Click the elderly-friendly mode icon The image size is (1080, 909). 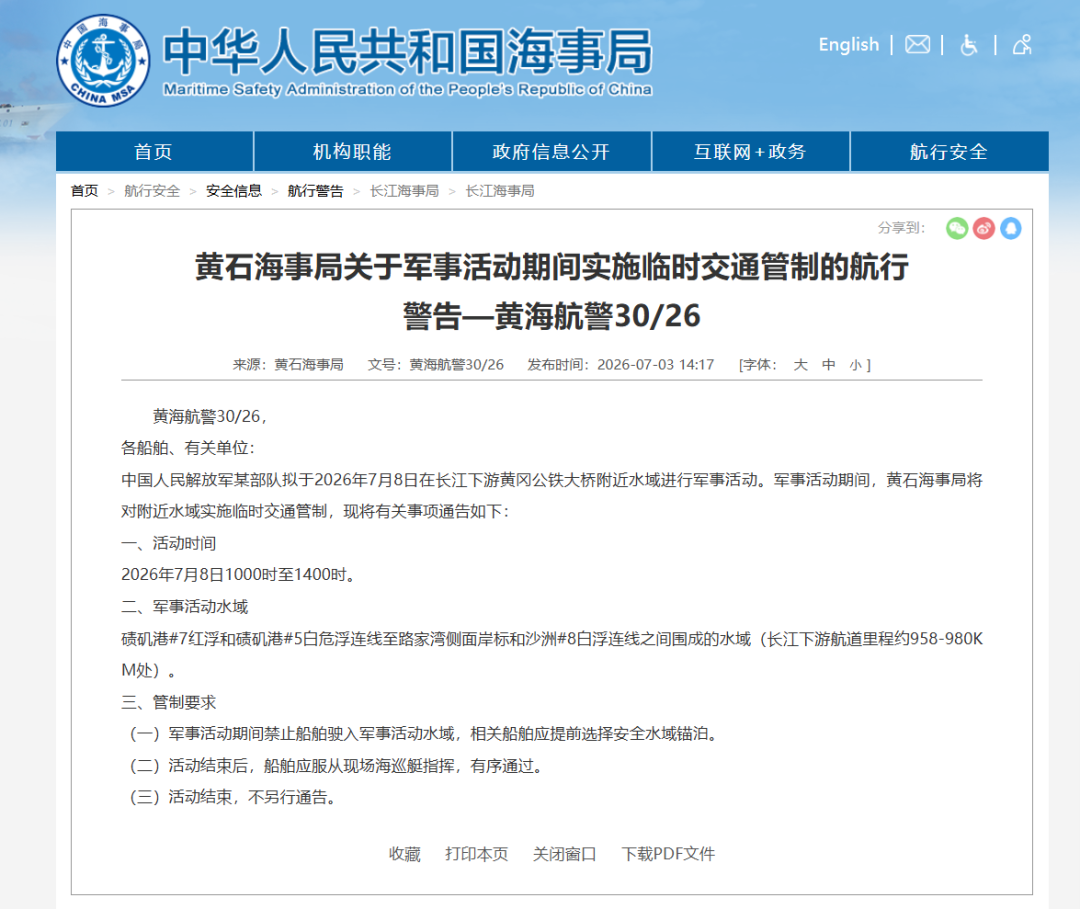coord(1022,45)
